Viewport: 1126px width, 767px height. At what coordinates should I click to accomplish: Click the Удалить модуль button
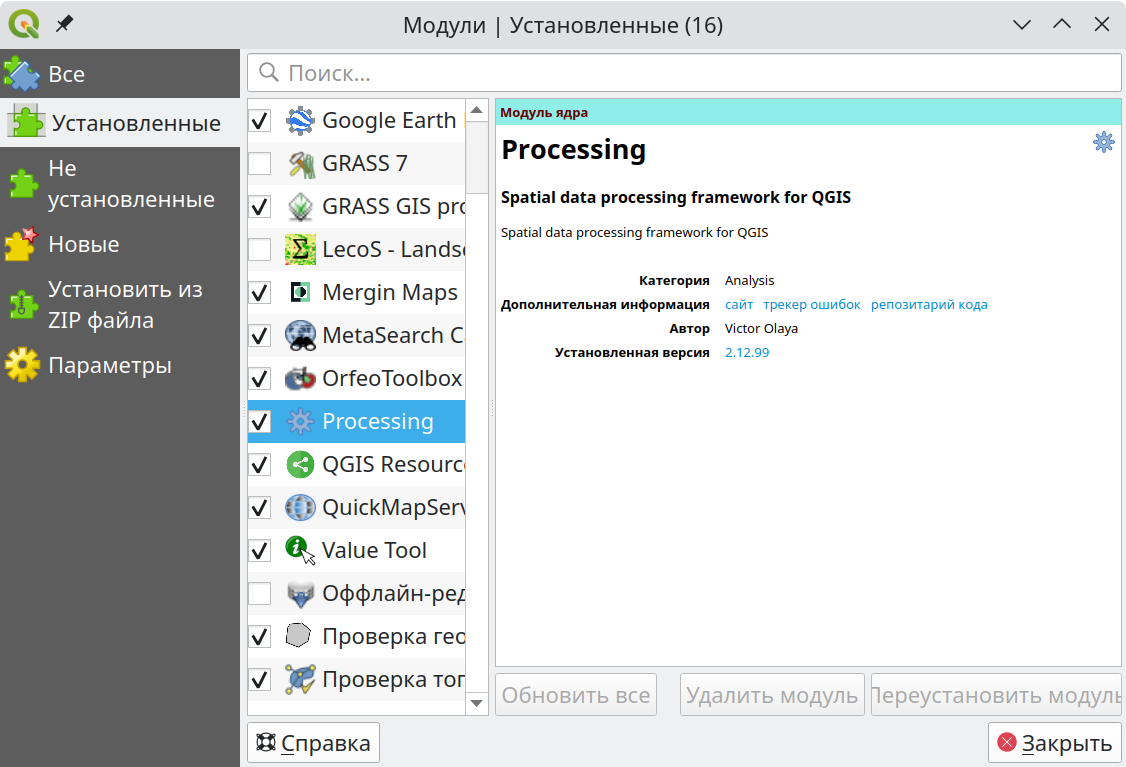[772, 695]
